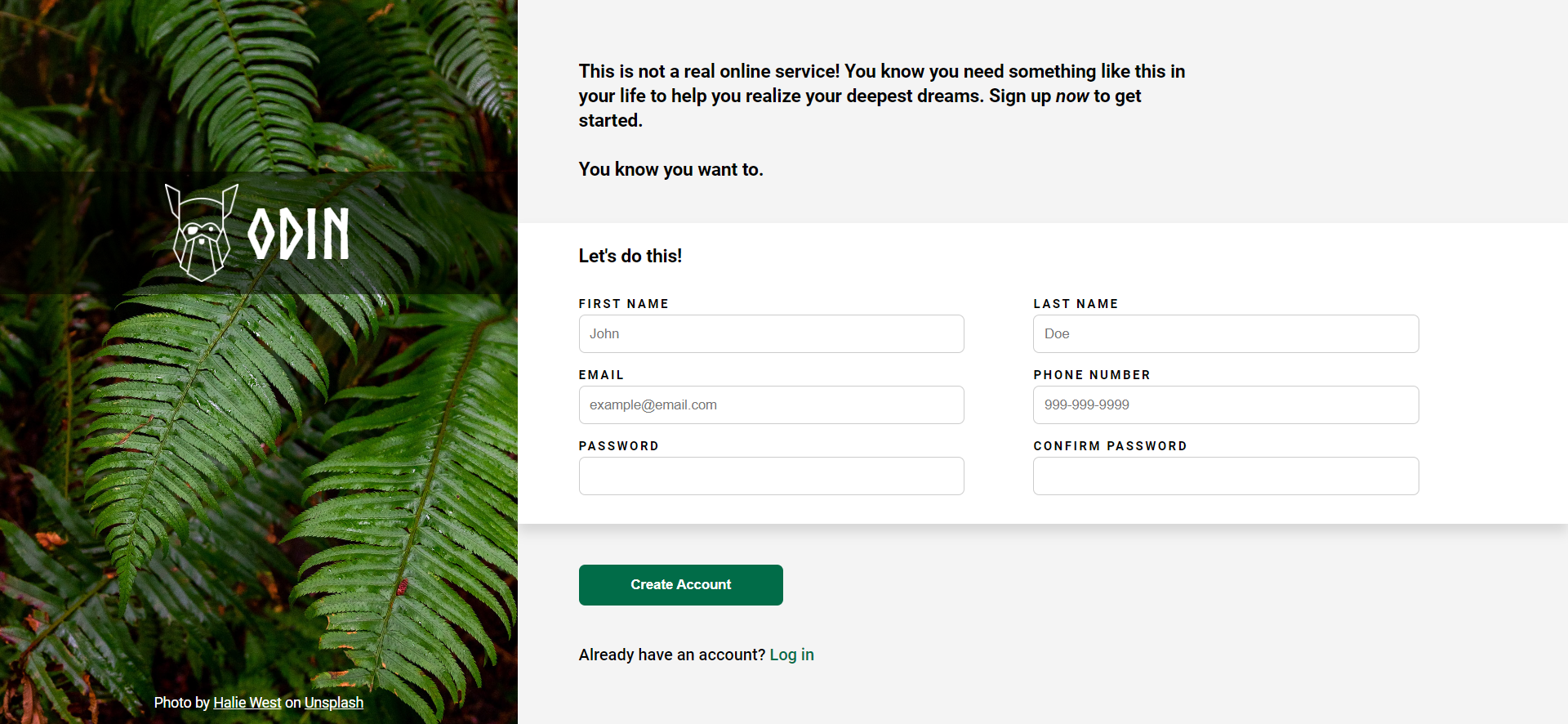The height and width of the screenshot is (724, 1568).
Task: Click the PHONE NUMBER label
Action: (1091, 375)
